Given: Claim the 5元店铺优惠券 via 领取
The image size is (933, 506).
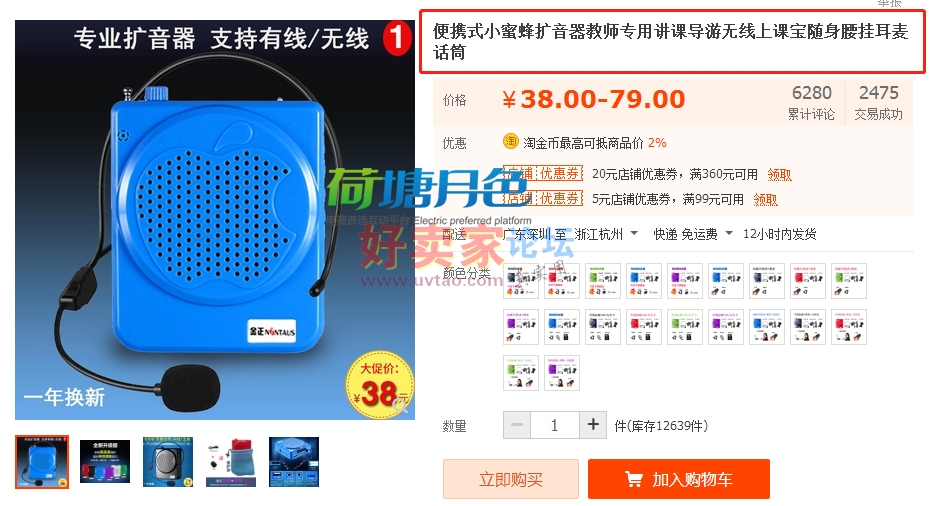Looking at the screenshot, I should [765, 199].
